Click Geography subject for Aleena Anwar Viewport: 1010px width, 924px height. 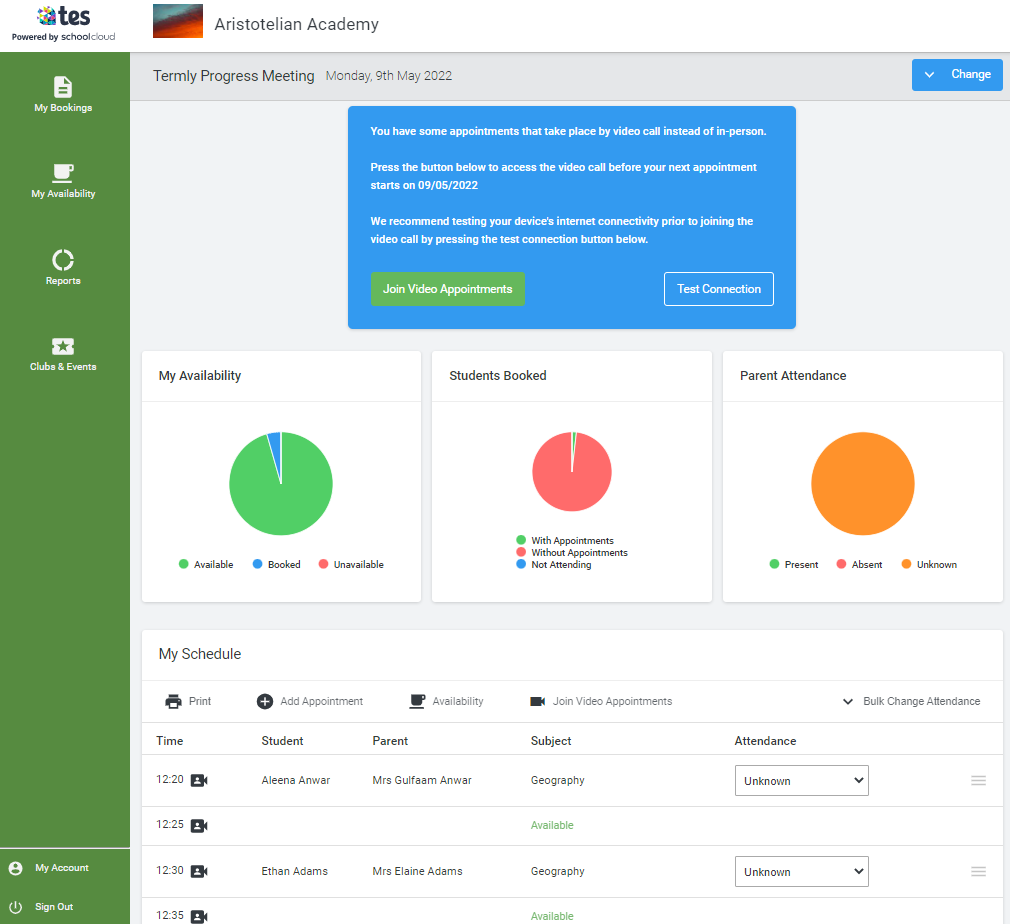click(557, 780)
